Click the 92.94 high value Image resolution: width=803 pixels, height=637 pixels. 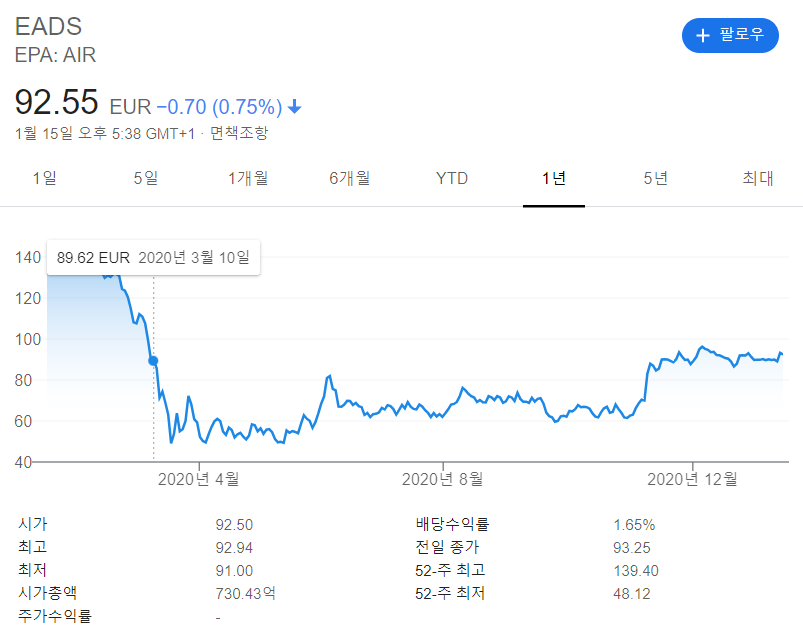point(234,548)
